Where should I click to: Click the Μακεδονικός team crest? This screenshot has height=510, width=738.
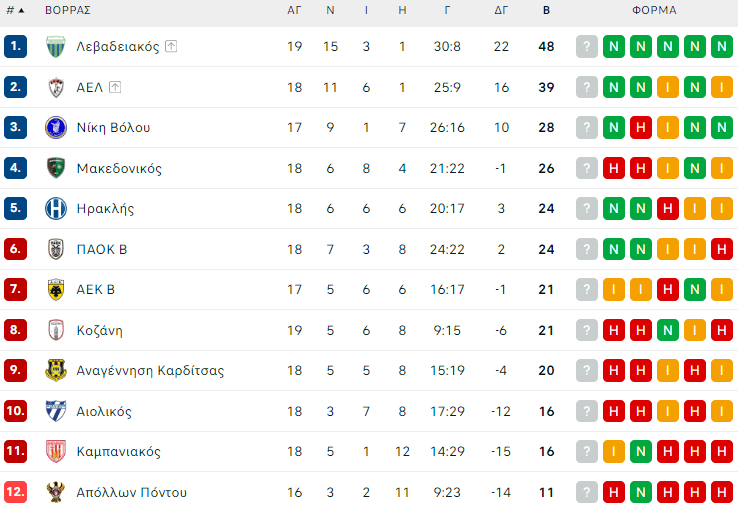(x=56, y=168)
